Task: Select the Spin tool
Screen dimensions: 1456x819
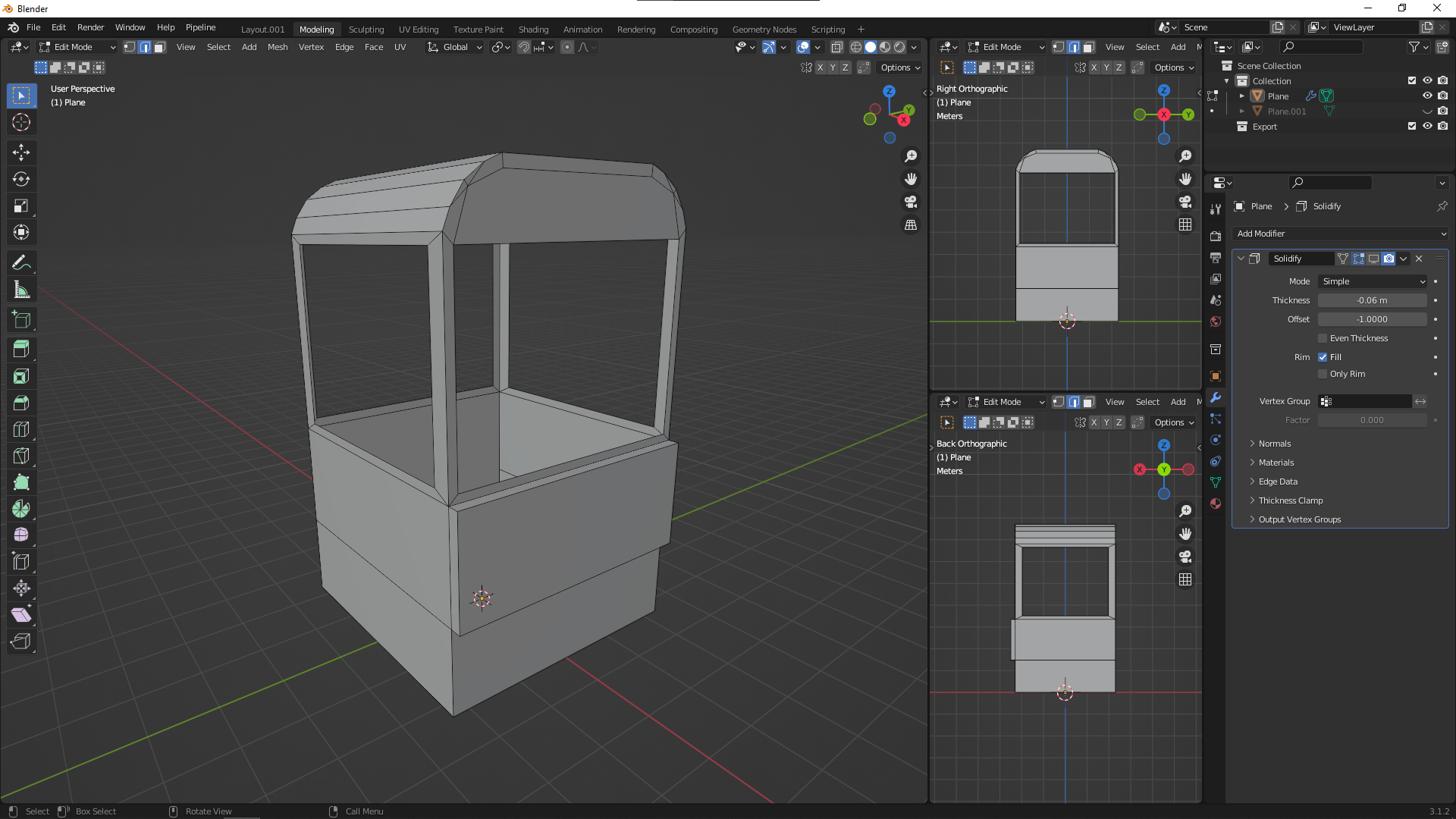Action: (21, 509)
